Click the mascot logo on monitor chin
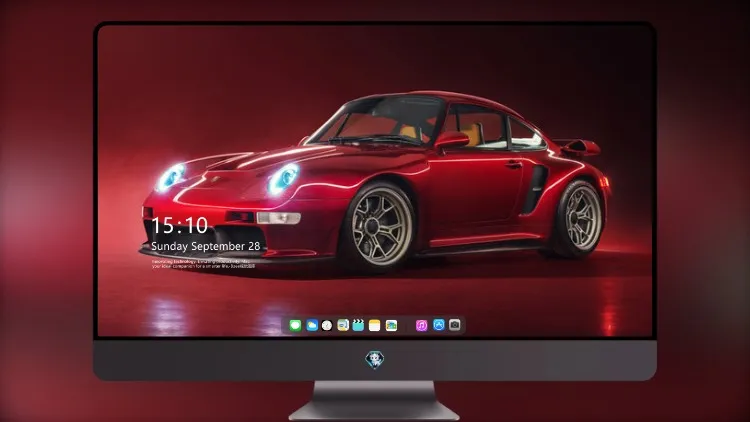The image size is (750, 422). (375, 360)
